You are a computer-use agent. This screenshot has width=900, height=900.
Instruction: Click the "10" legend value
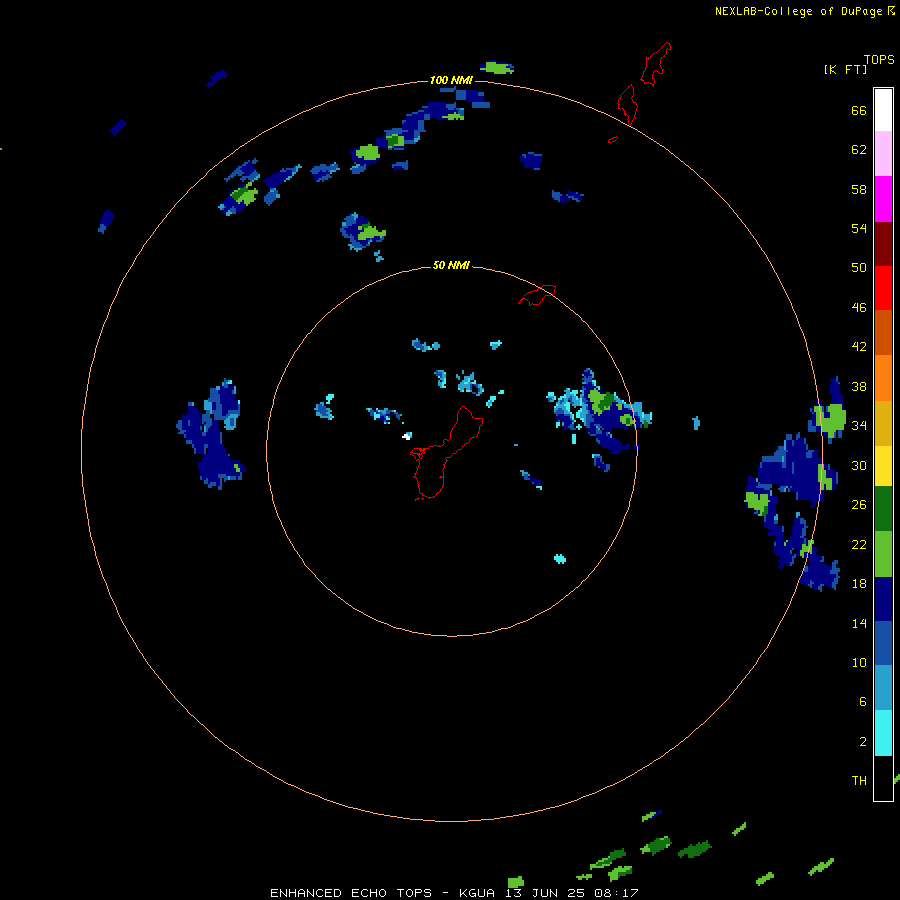(x=859, y=662)
